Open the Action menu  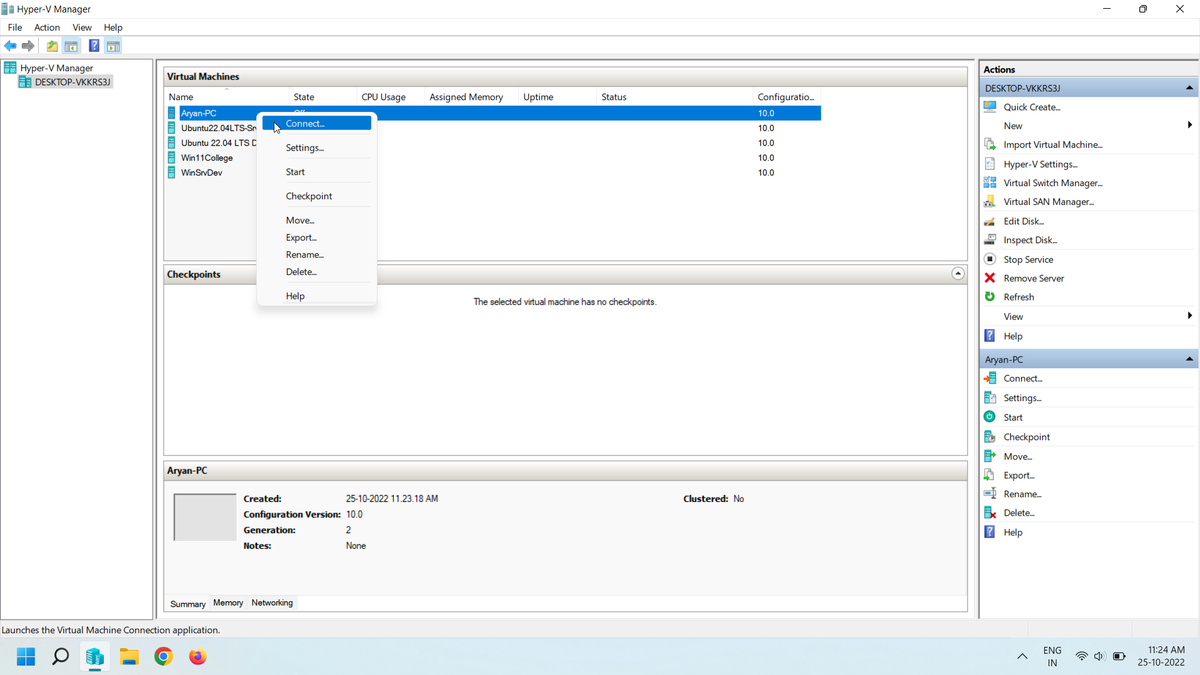pyautogui.click(x=47, y=28)
